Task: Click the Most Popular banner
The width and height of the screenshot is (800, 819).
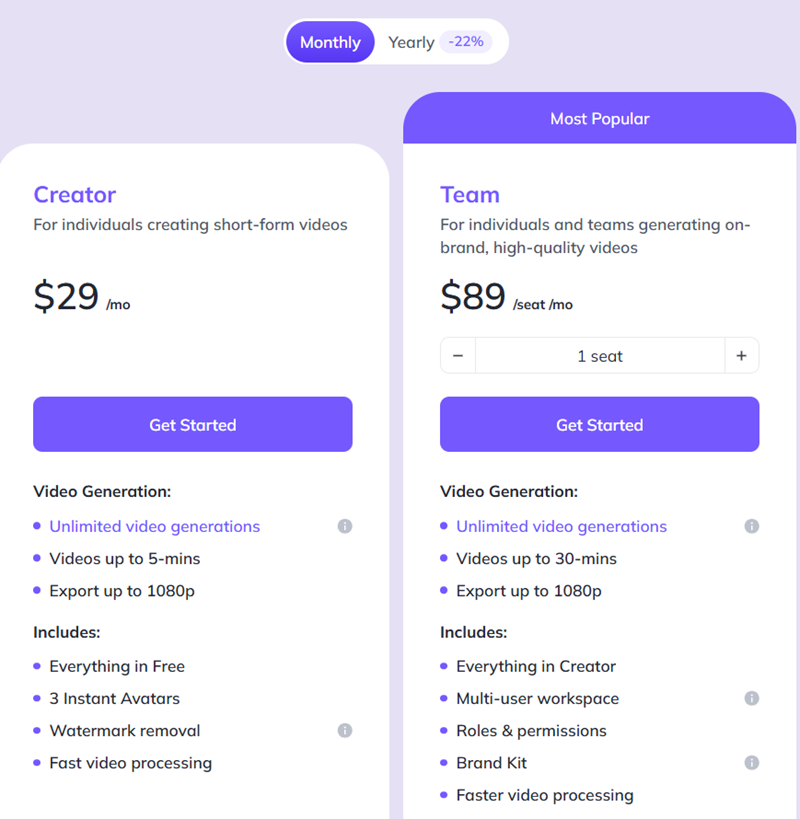Action: (x=599, y=119)
